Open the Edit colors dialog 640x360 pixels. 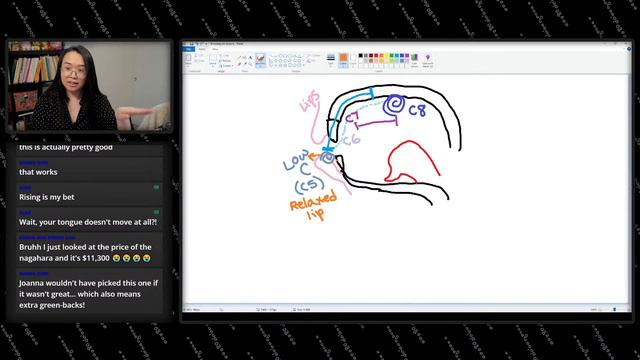click(x=414, y=60)
